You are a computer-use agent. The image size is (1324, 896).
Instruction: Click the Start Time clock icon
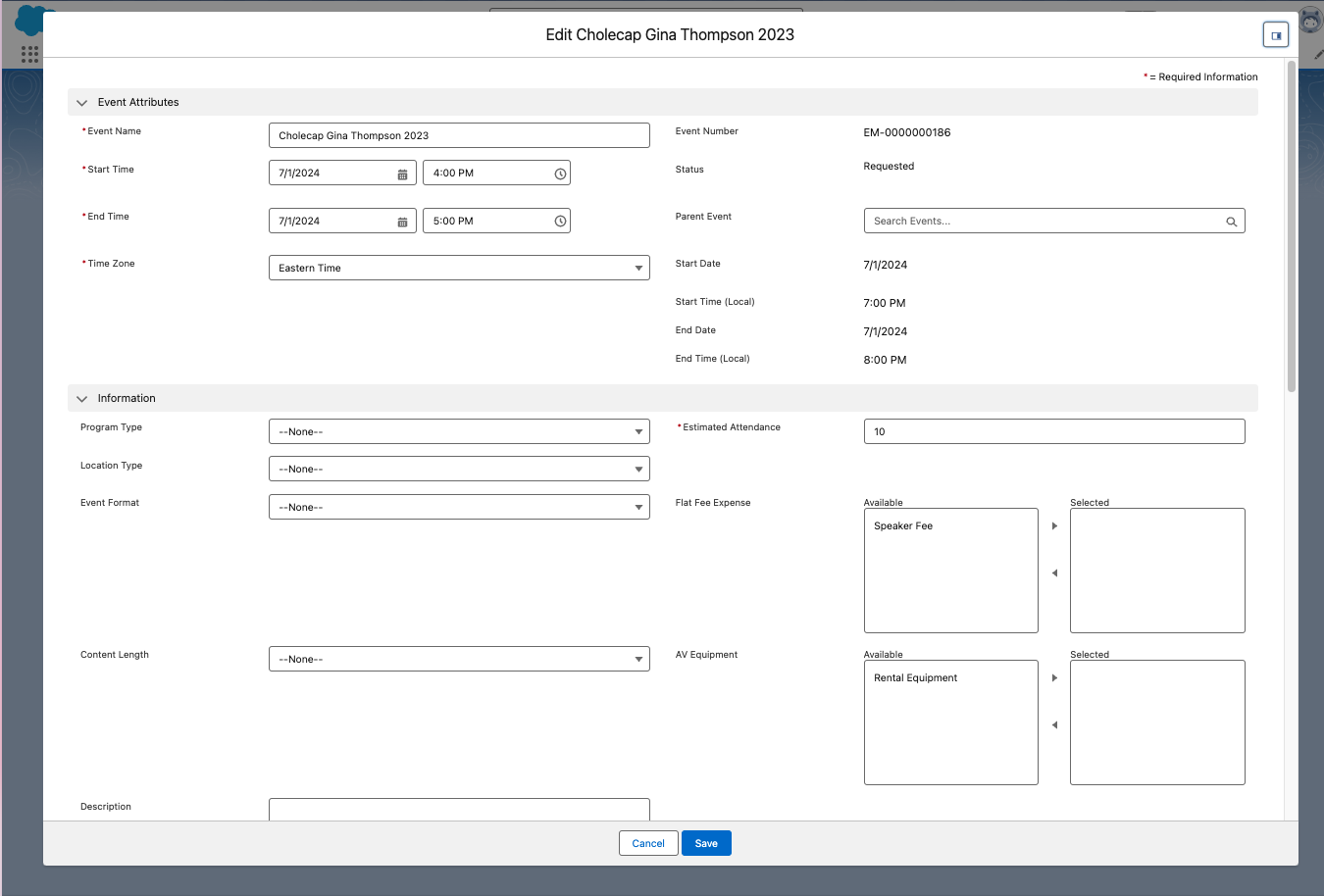pos(560,174)
